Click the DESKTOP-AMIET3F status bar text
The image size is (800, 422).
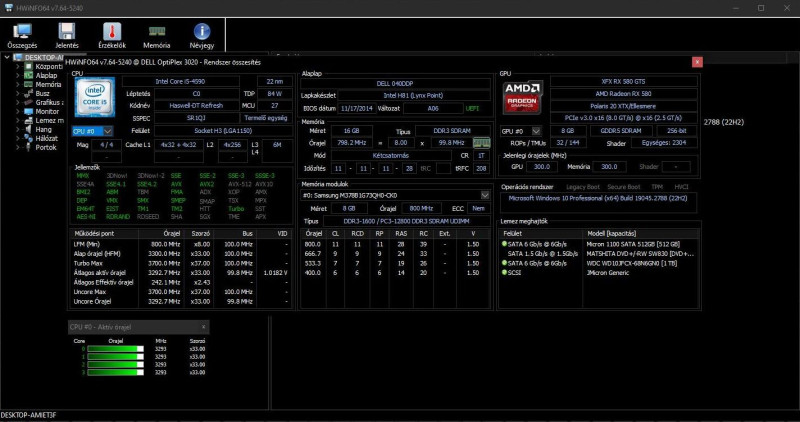tap(29, 416)
